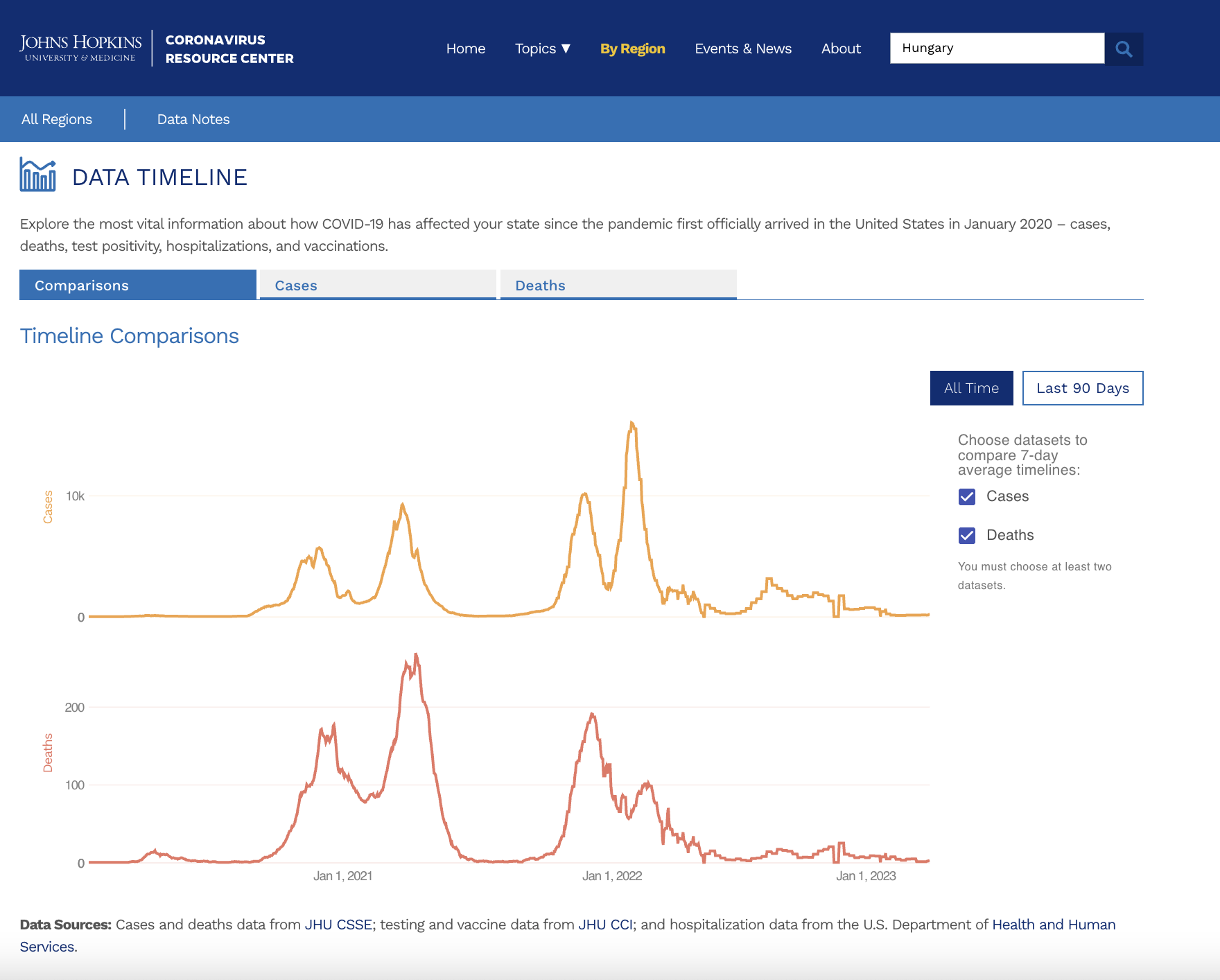Viewport: 1220px width, 980px height.
Task: Click the Data Timeline chart icon
Action: (x=37, y=175)
